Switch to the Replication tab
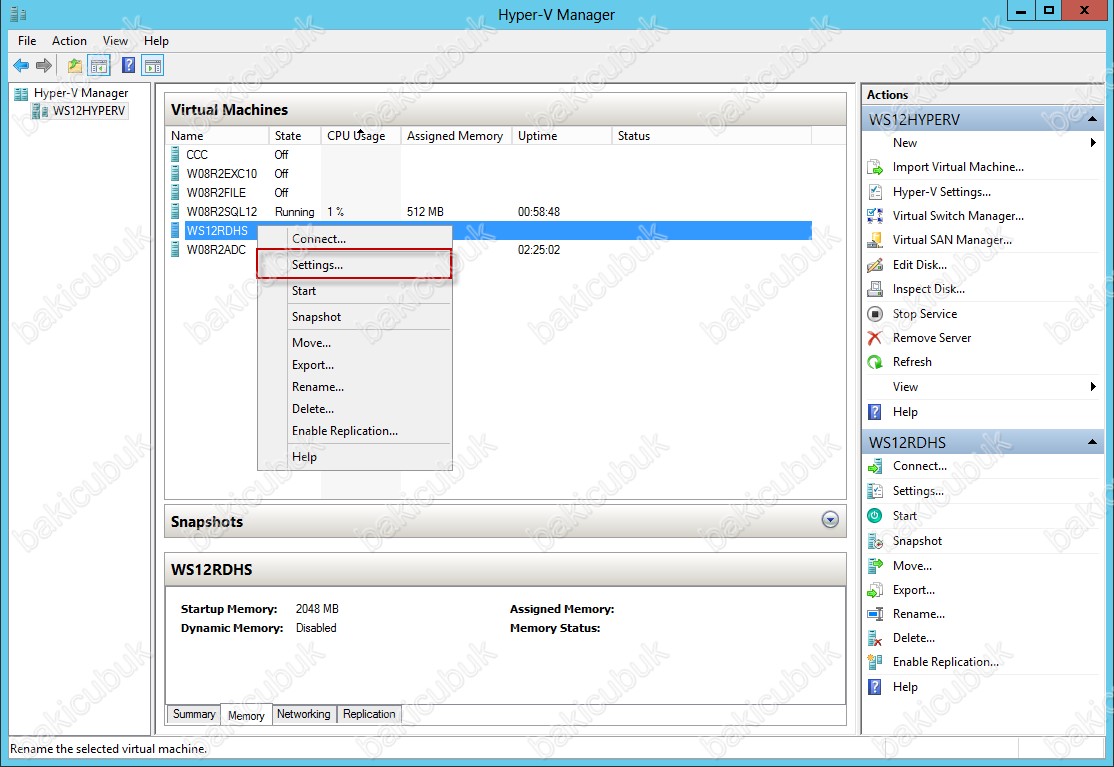 point(369,714)
